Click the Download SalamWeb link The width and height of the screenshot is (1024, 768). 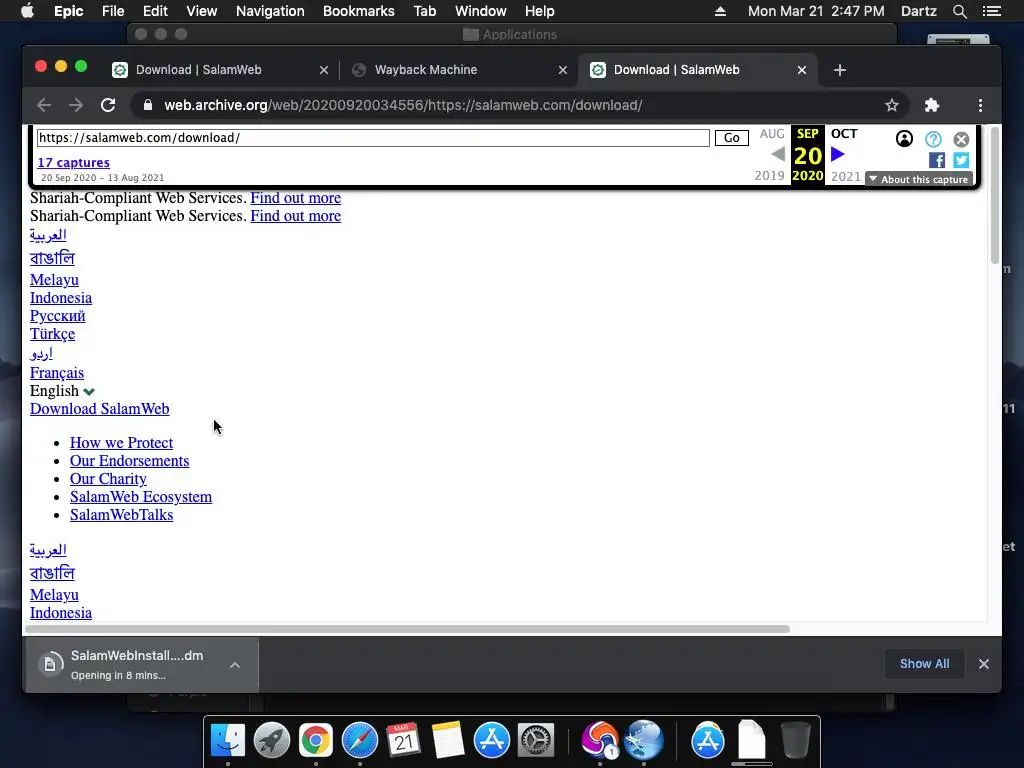click(x=99, y=409)
